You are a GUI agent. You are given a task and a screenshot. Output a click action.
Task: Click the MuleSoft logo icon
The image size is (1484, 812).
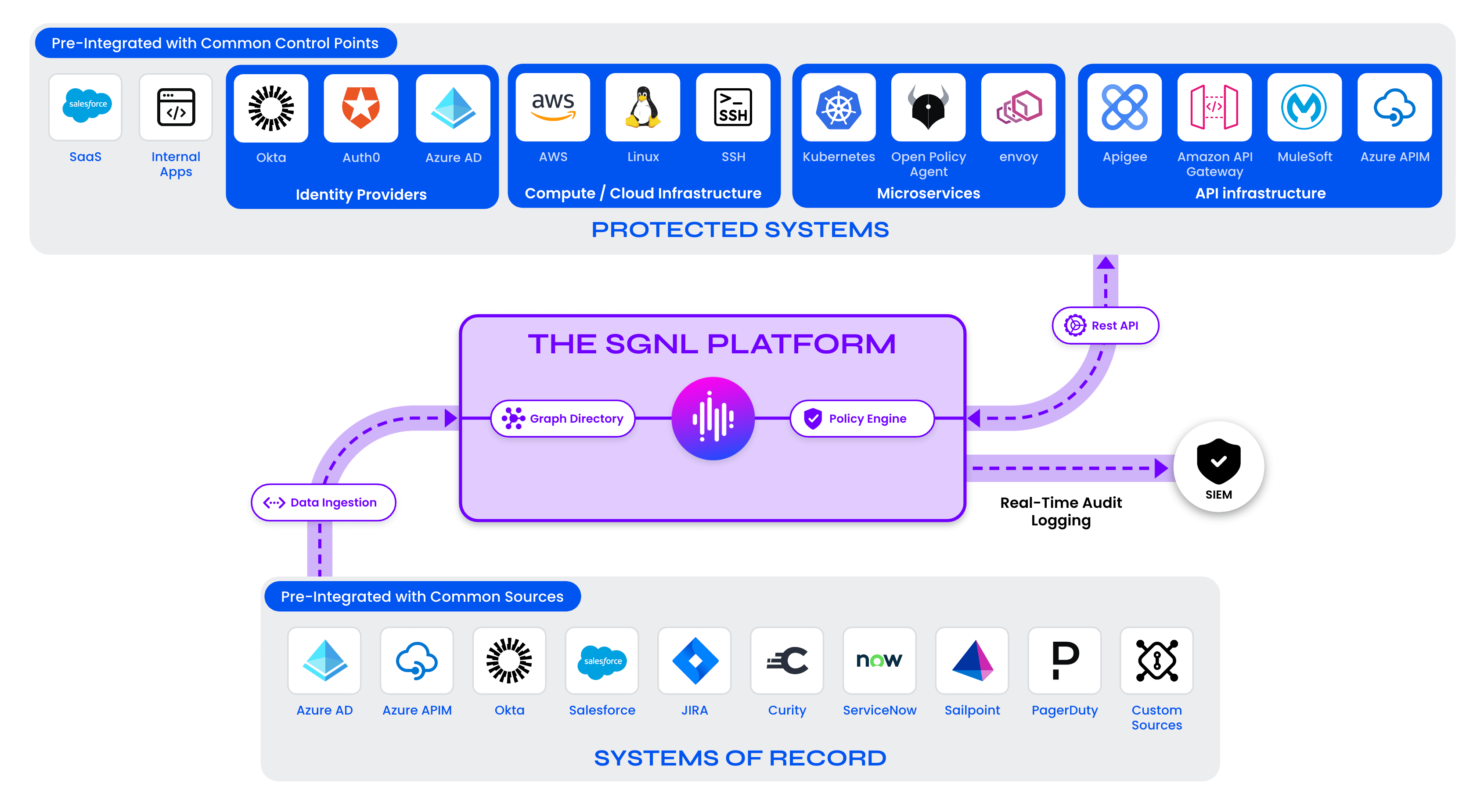[1304, 108]
